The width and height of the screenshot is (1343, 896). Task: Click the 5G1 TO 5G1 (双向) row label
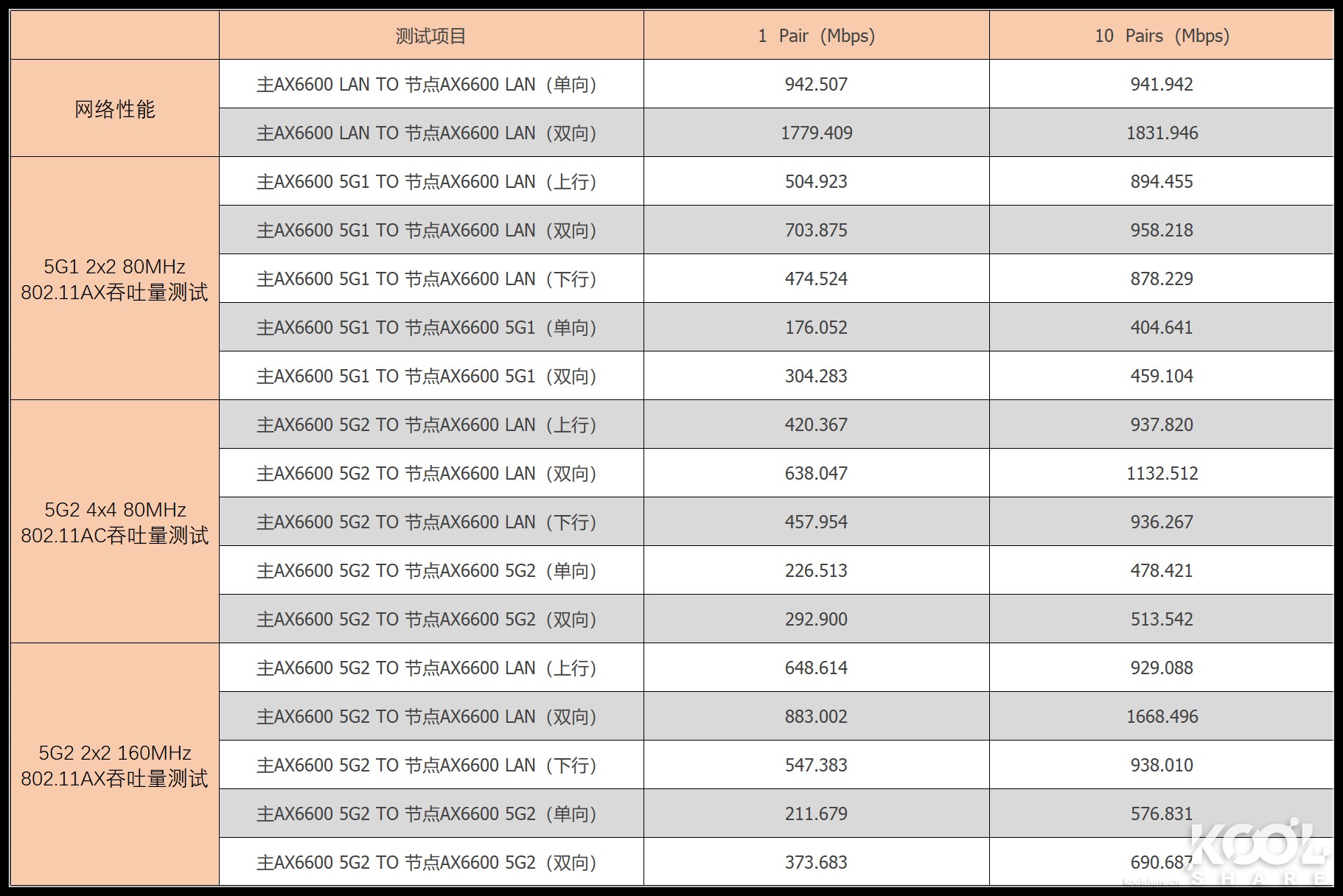pyautogui.click(x=426, y=377)
